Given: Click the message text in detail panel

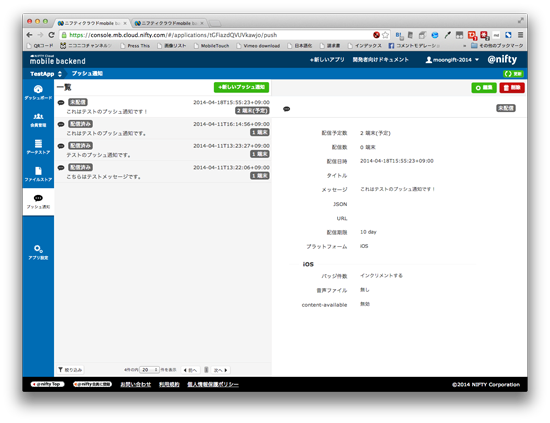Looking at the screenshot, I should (x=397, y=189).
